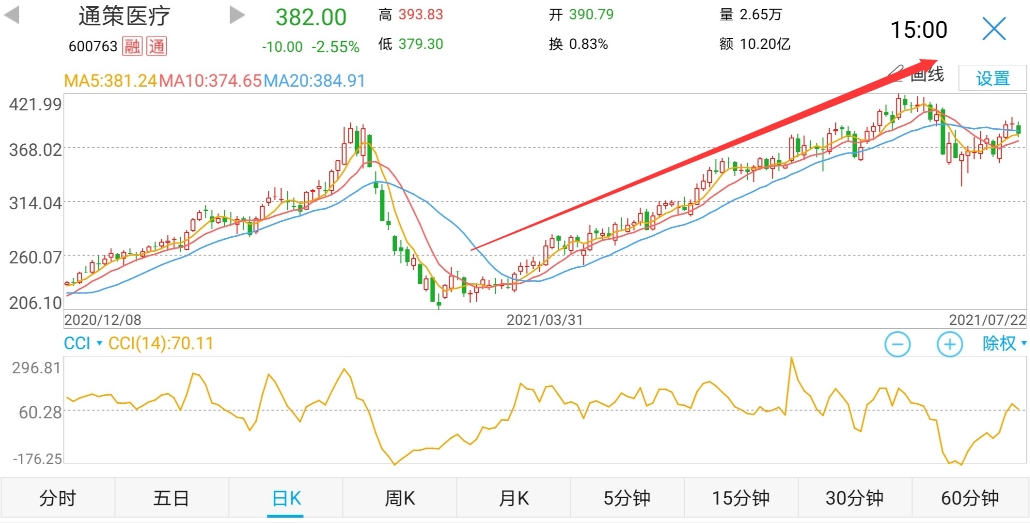Viewport: 1030px width, 523px height.
Task: Open the CCI indicator dropdown
Action: (x=83, y=343)
